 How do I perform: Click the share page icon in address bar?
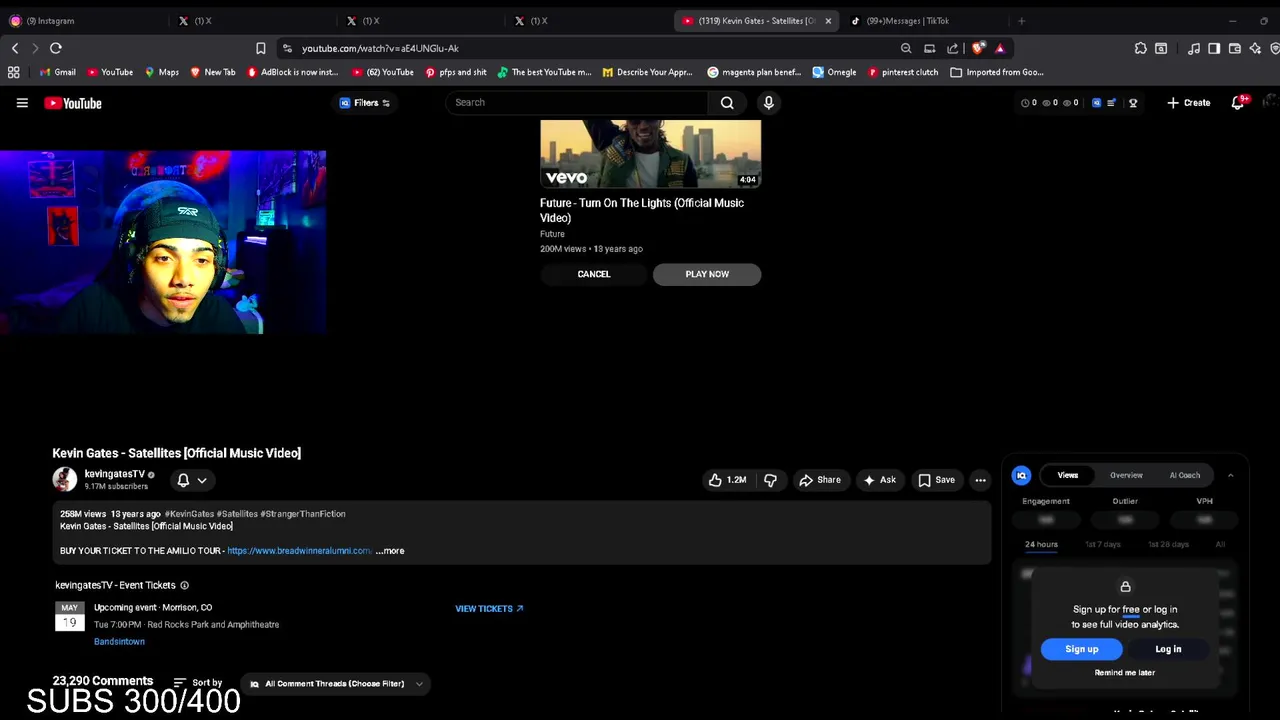coord(953,48)
